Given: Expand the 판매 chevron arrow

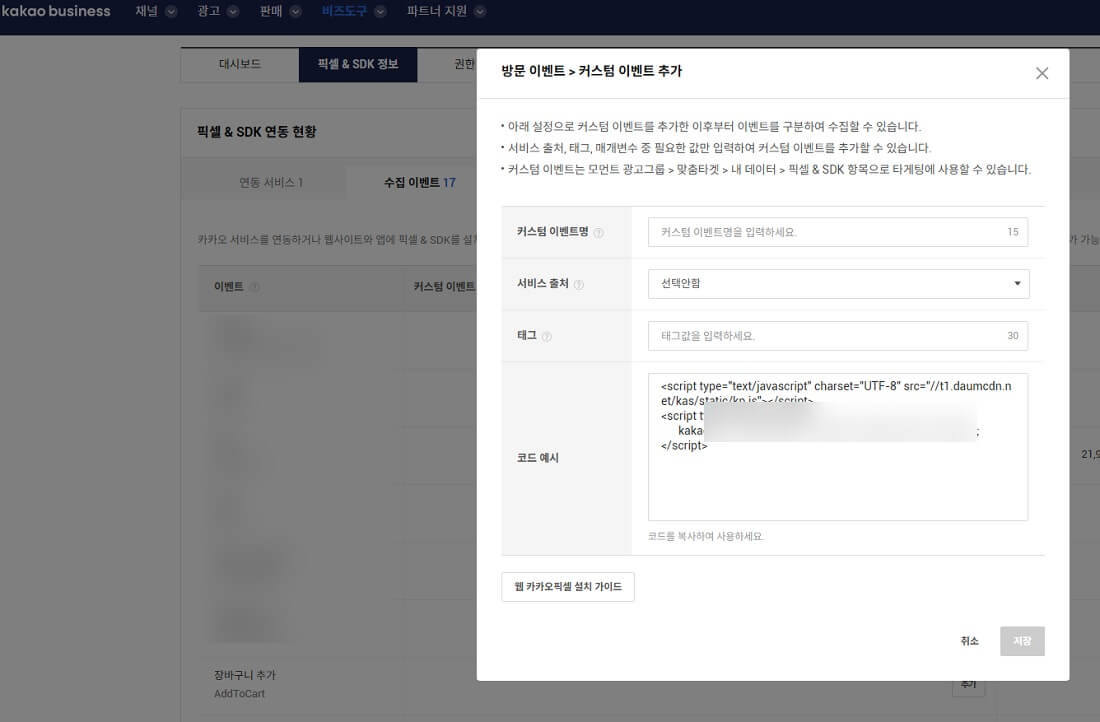Looking at the screenshot, I should [295, 12].
